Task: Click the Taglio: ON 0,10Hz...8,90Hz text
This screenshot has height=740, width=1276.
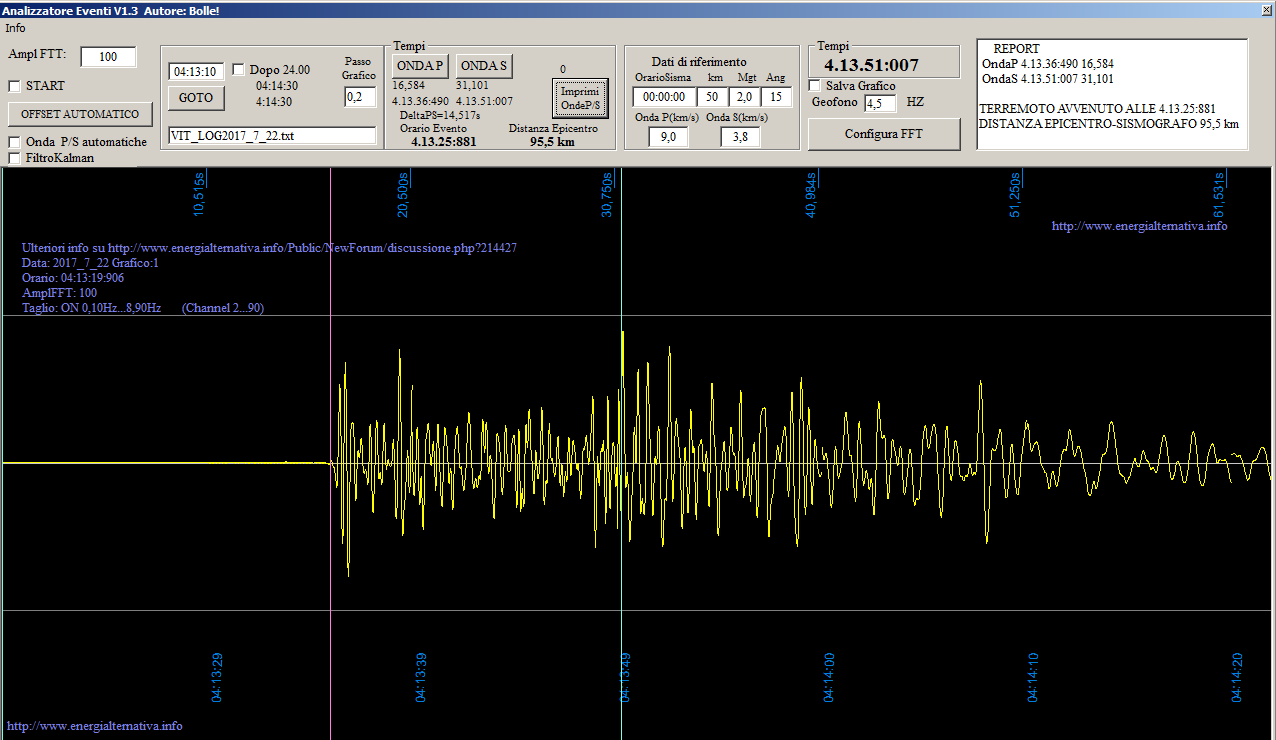Action: (x=92, y=308)
